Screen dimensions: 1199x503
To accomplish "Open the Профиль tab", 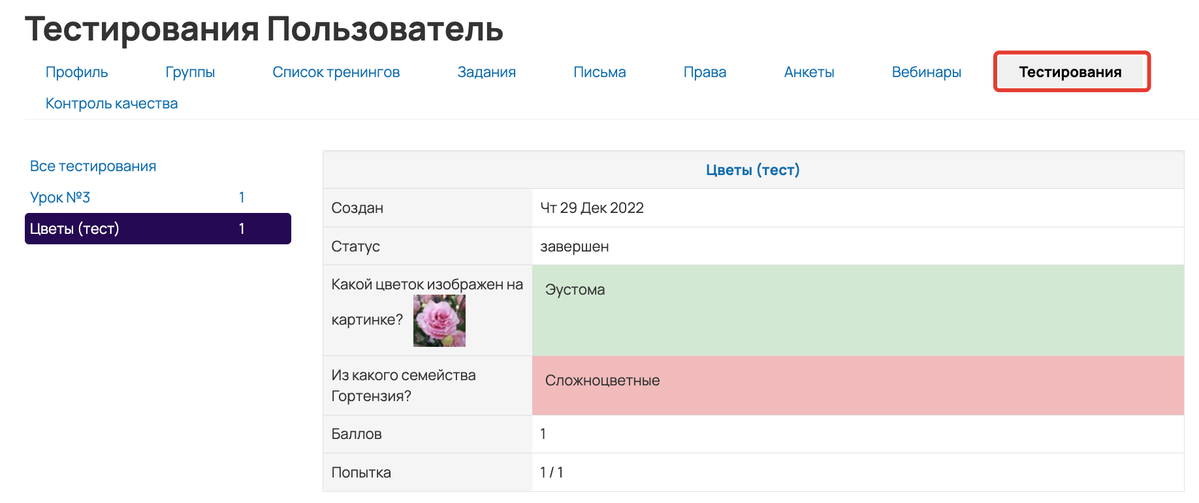I will pos(76,73).
